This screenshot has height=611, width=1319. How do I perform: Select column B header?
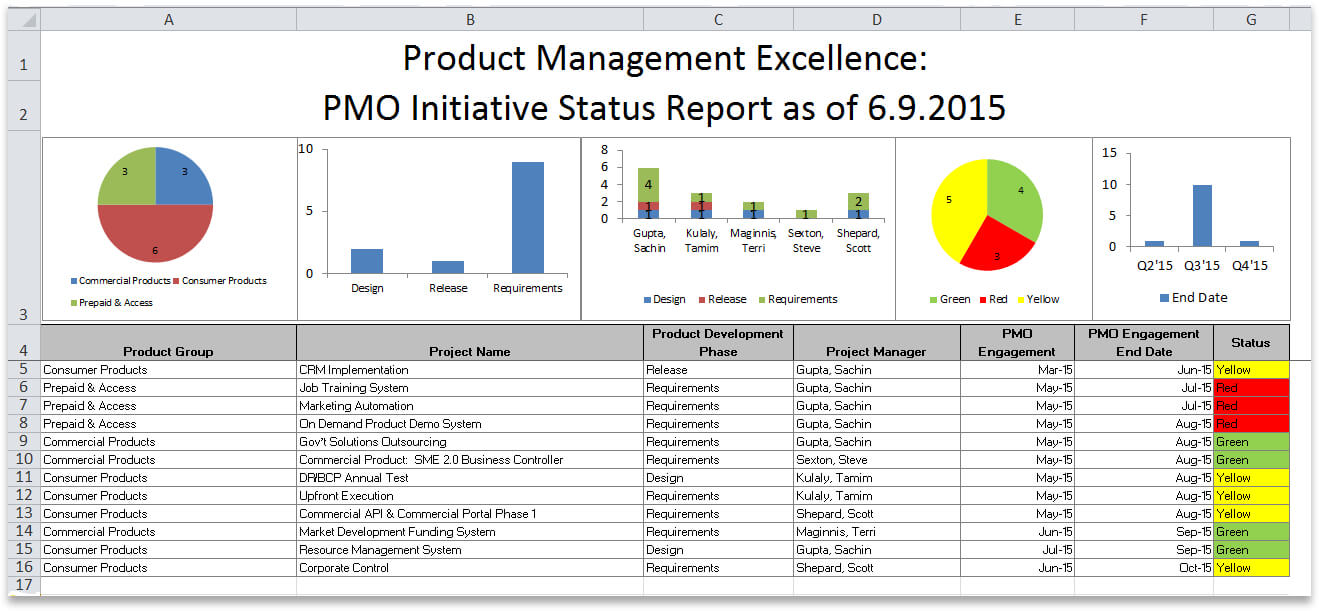pos(470,19)
